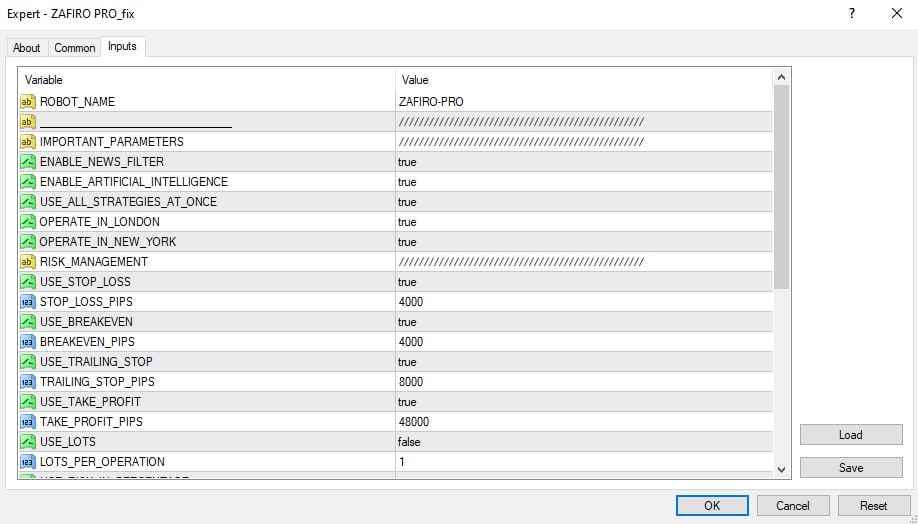Viewport: 918px width, 524px height.
Task: Click the LOTS_PER_OPERATION variable label
Action: (102, 461)
